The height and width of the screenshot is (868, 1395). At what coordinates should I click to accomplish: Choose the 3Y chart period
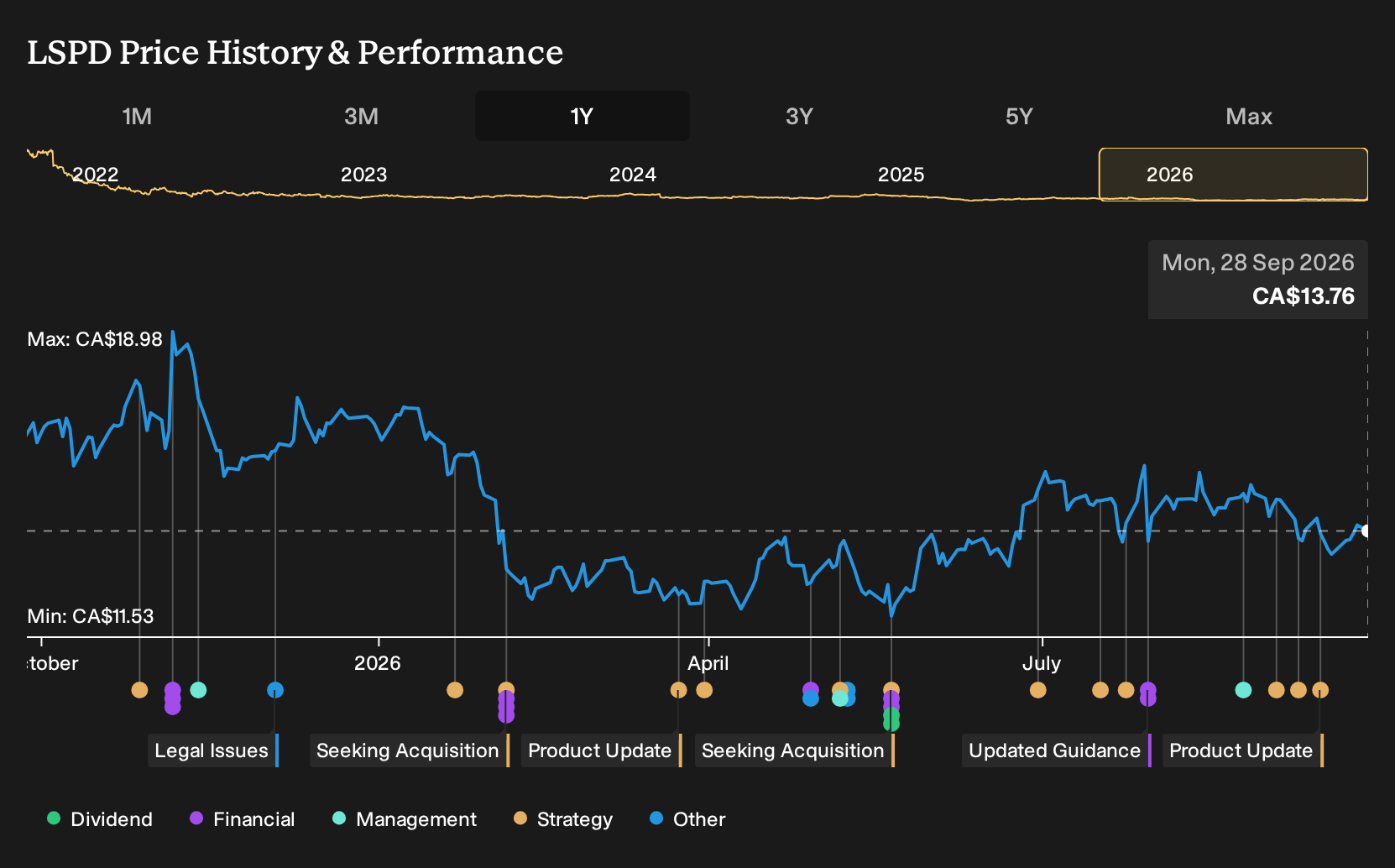pos(799,116)
